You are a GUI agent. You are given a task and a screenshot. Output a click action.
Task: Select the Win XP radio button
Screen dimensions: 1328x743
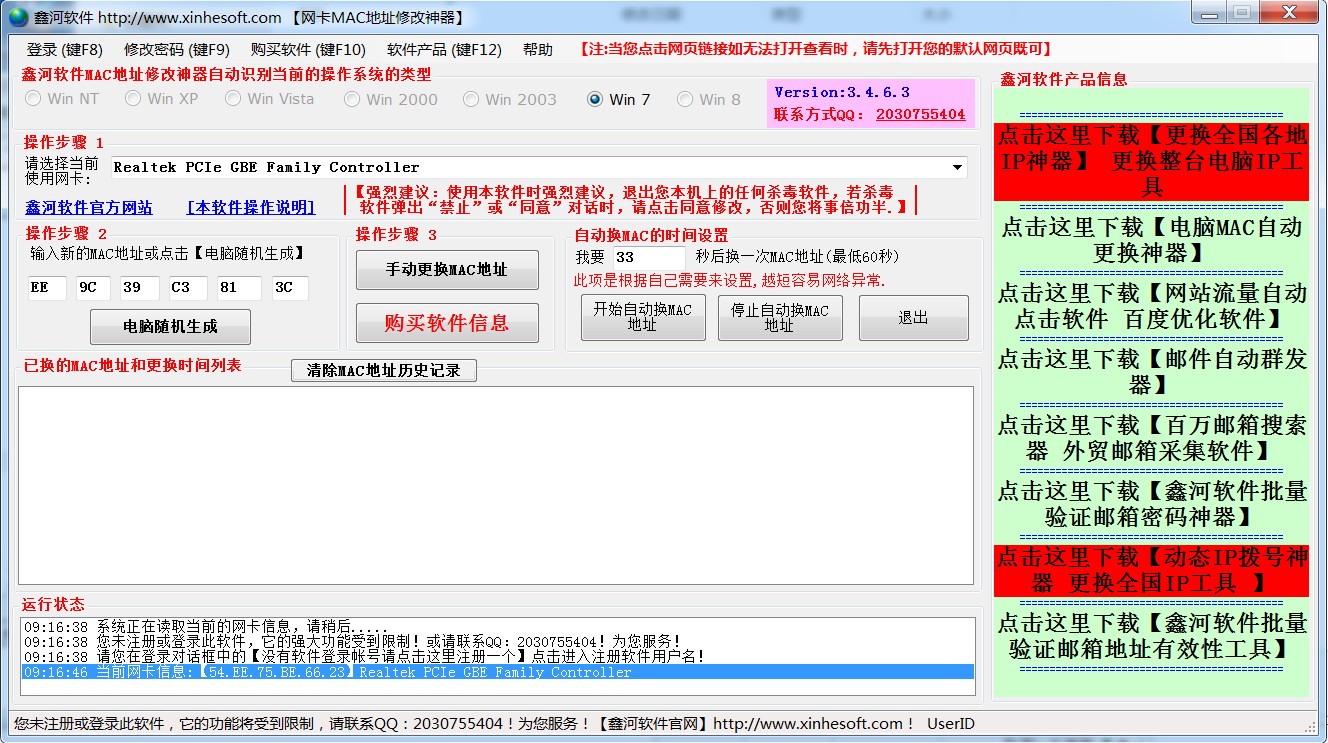(x=162, y=99)
